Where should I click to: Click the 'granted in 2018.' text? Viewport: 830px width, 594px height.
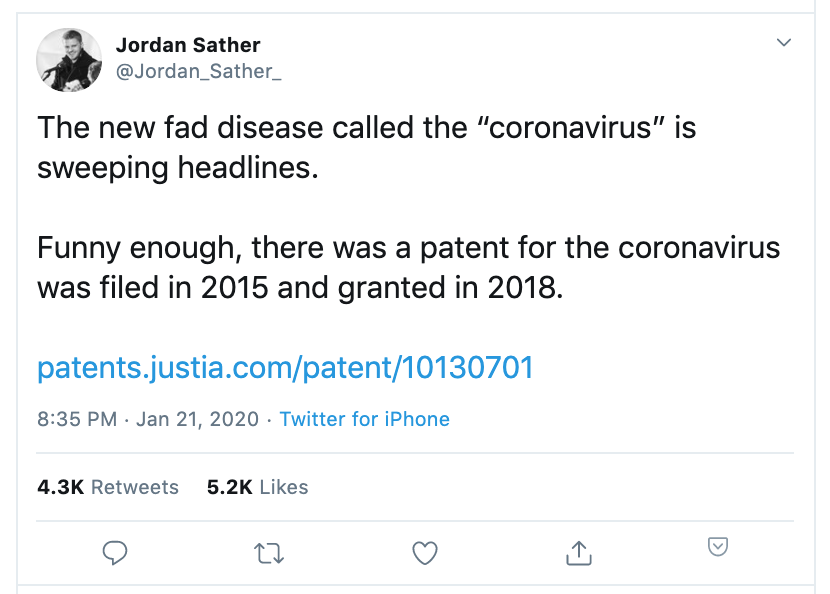click(450, 289)
